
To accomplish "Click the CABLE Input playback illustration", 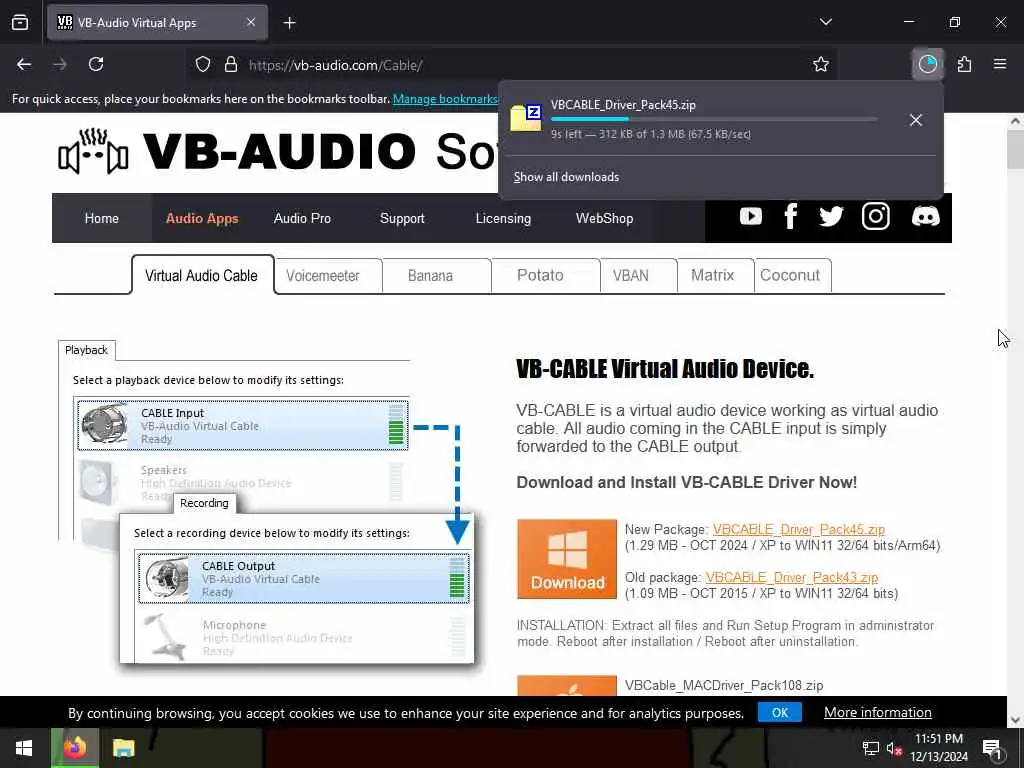I will (243, 425).
